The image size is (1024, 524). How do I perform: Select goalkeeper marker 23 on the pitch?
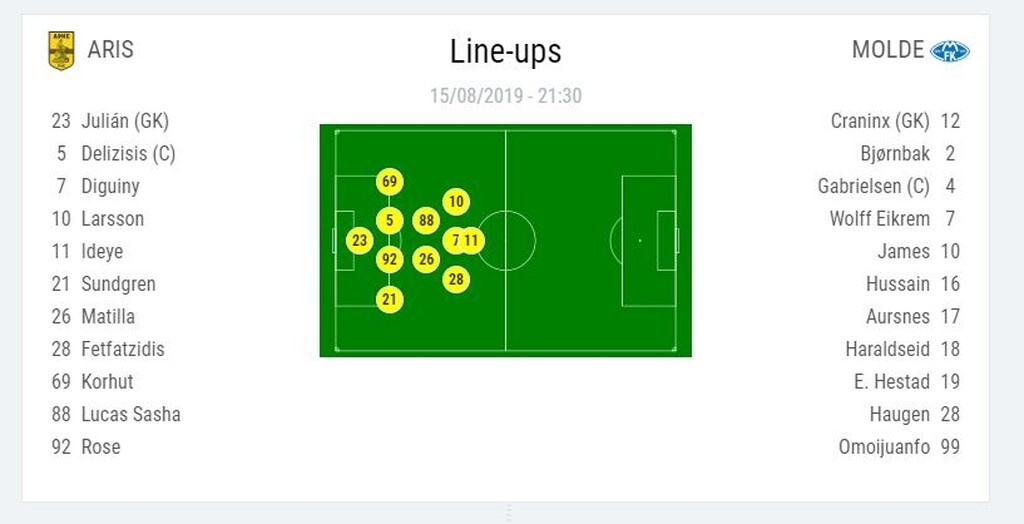click(x=360, y=240)
